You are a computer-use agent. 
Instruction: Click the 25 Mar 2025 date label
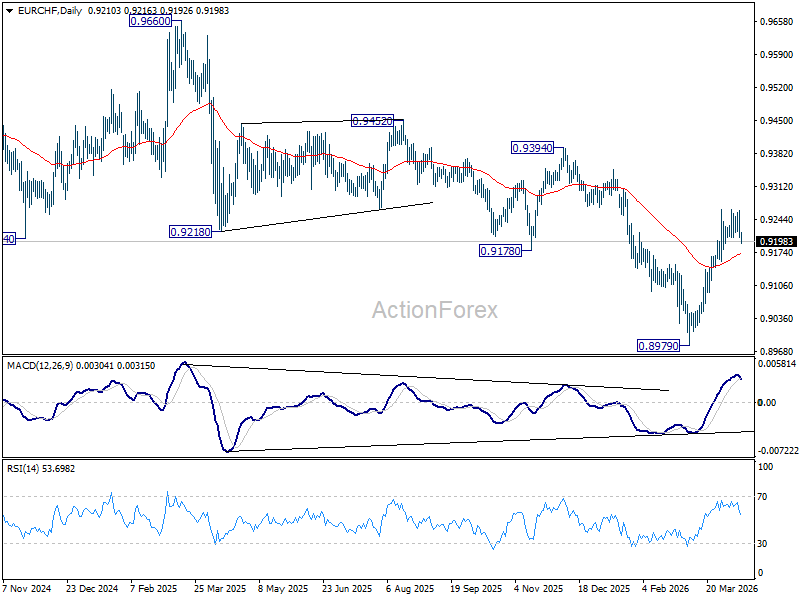coord(220,589)
